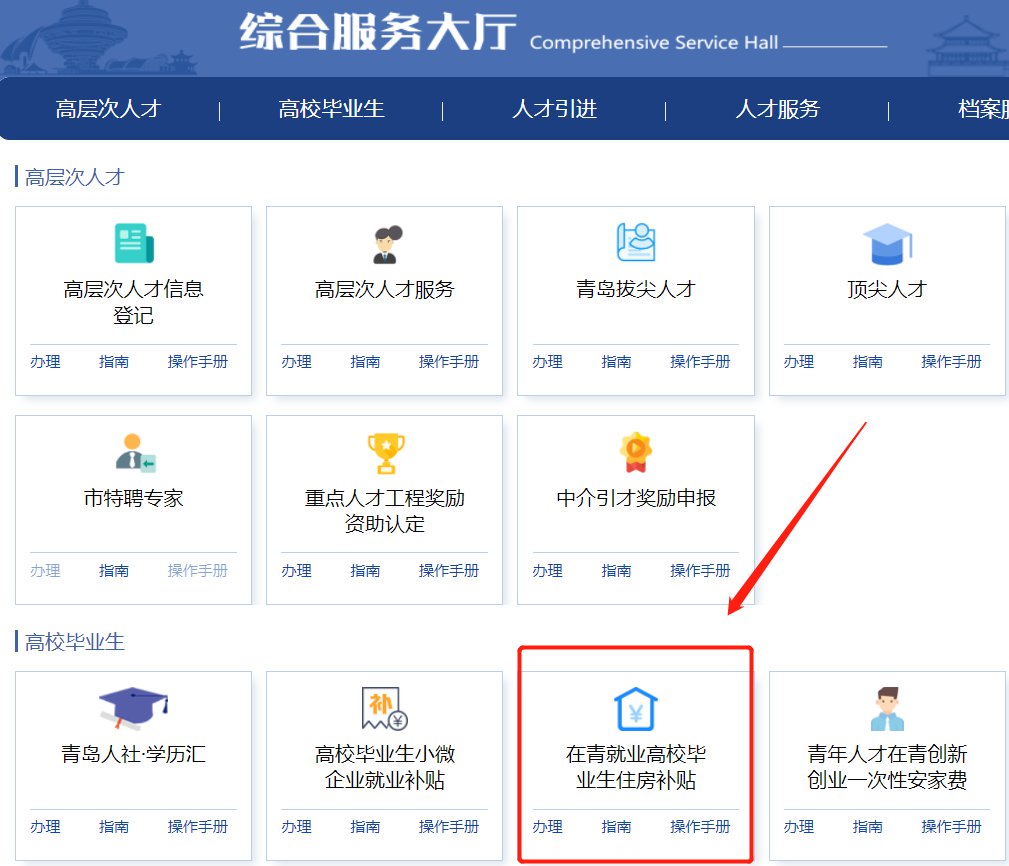The image size is (1009, 866).
Task: Click the 青岛拔尖人才 certificate icon
Action: tap(636, 243)
